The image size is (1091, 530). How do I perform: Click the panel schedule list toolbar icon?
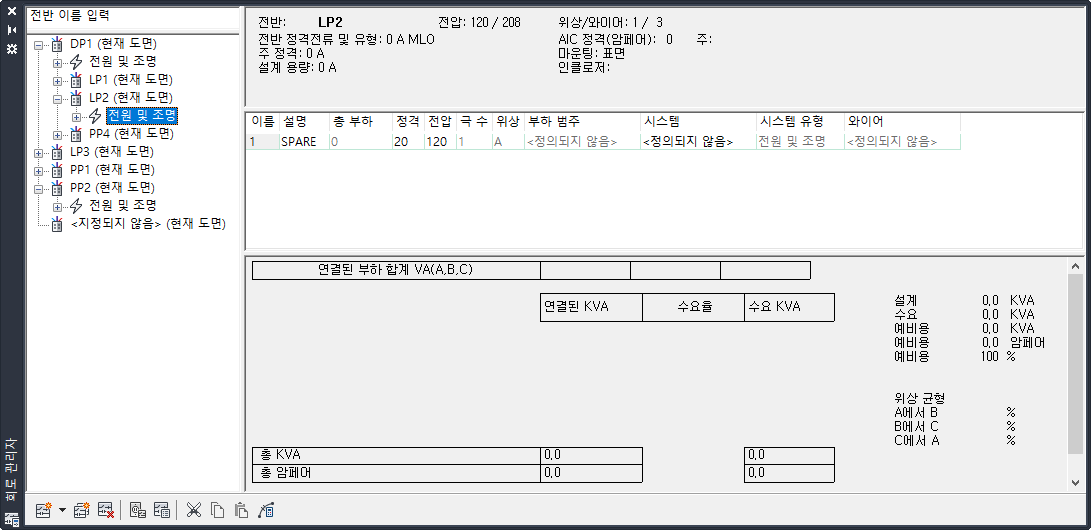(161, 511)
